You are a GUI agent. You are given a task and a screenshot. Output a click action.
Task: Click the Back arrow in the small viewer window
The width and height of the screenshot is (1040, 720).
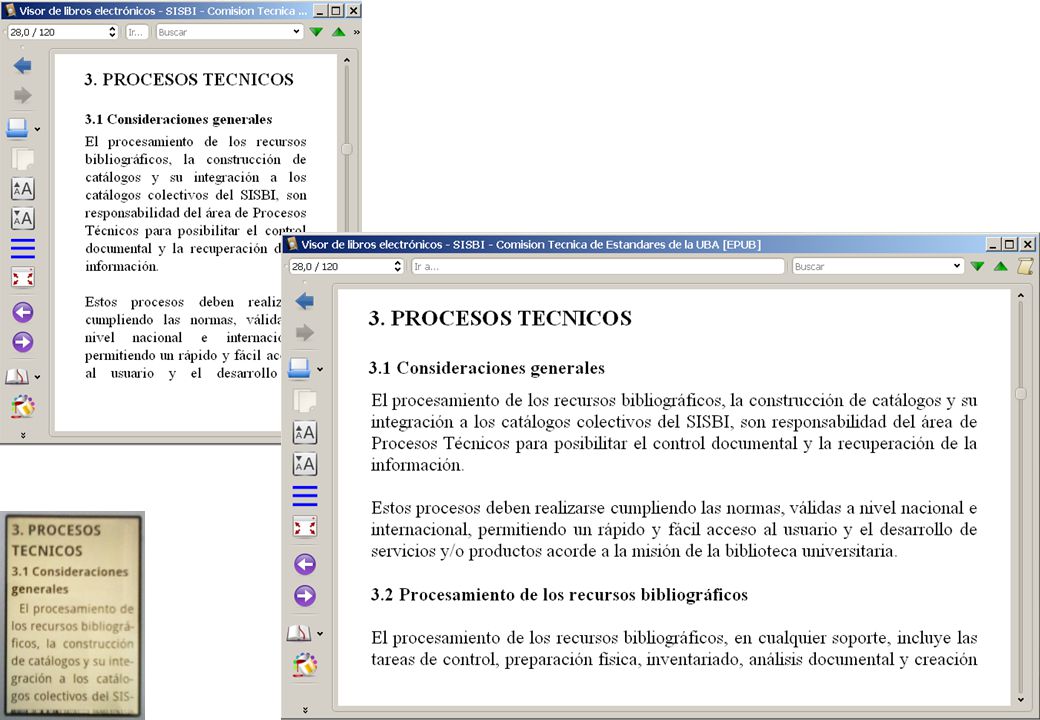(x=23, y=66)
